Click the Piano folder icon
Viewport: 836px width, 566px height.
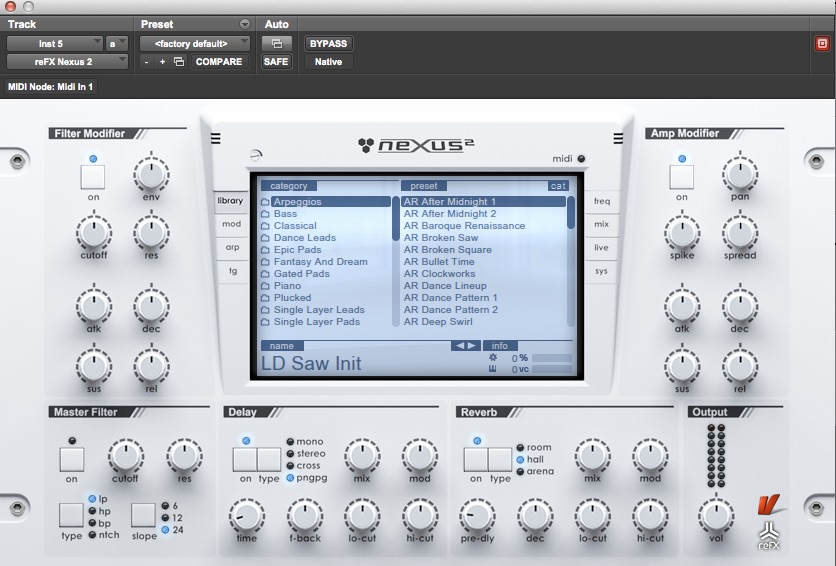(265, 286)
